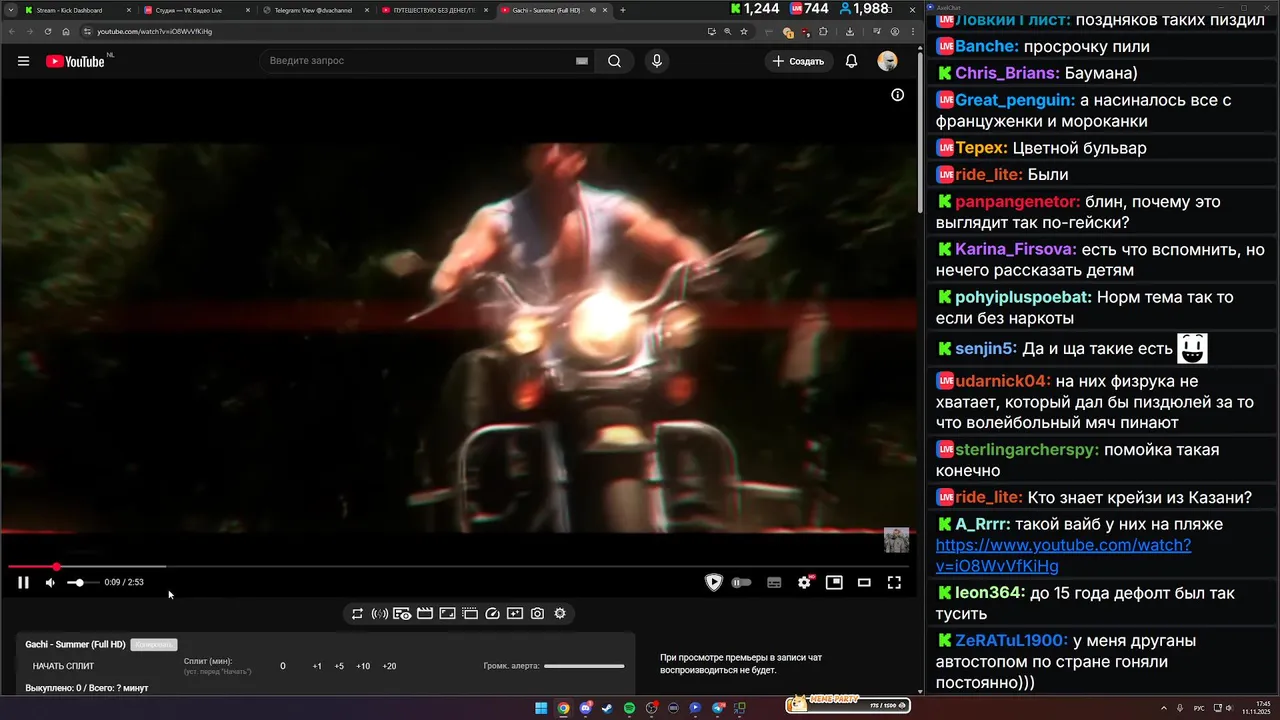Screen dimensions: 1280x720
Task: Go to browser home page icon
Action: tap(66, 31)
